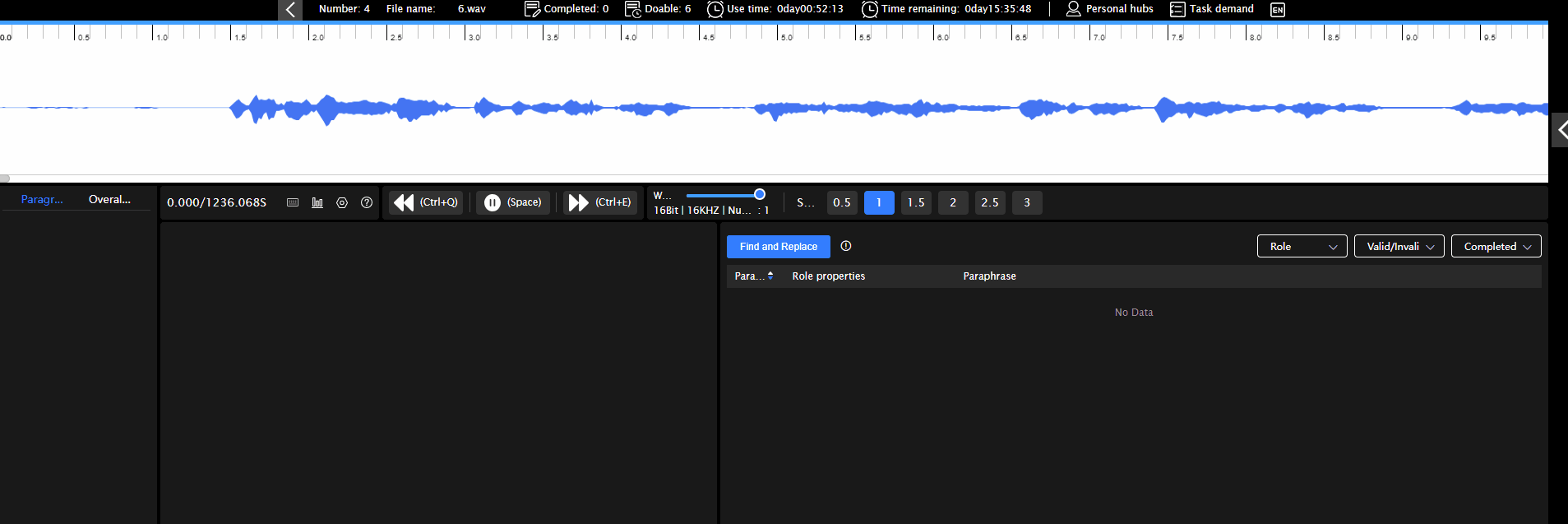Open help question mark icon
Image resolution: width=1568 pixels, height=524 pixels.
click(x=367, y=202)
